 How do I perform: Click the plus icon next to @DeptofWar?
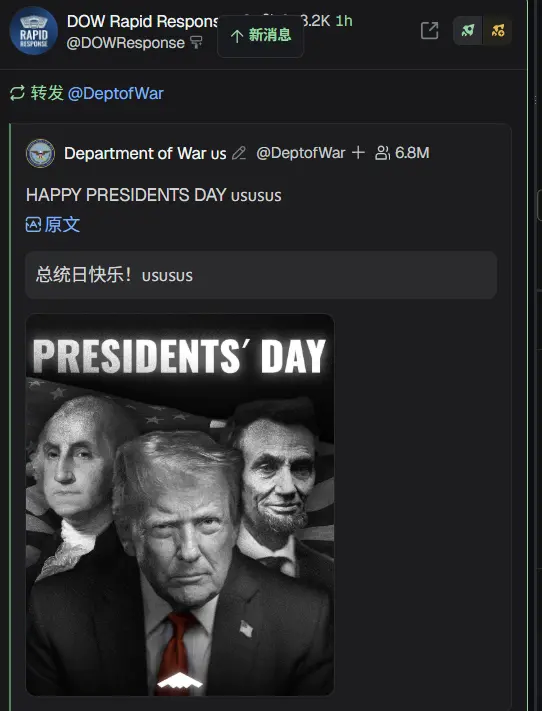(x=358, y=153)
